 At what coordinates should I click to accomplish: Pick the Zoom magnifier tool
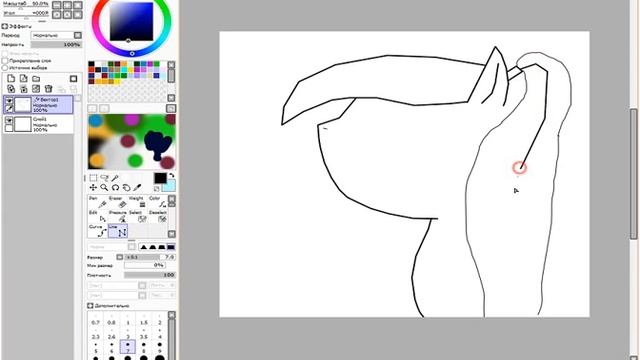104,187
